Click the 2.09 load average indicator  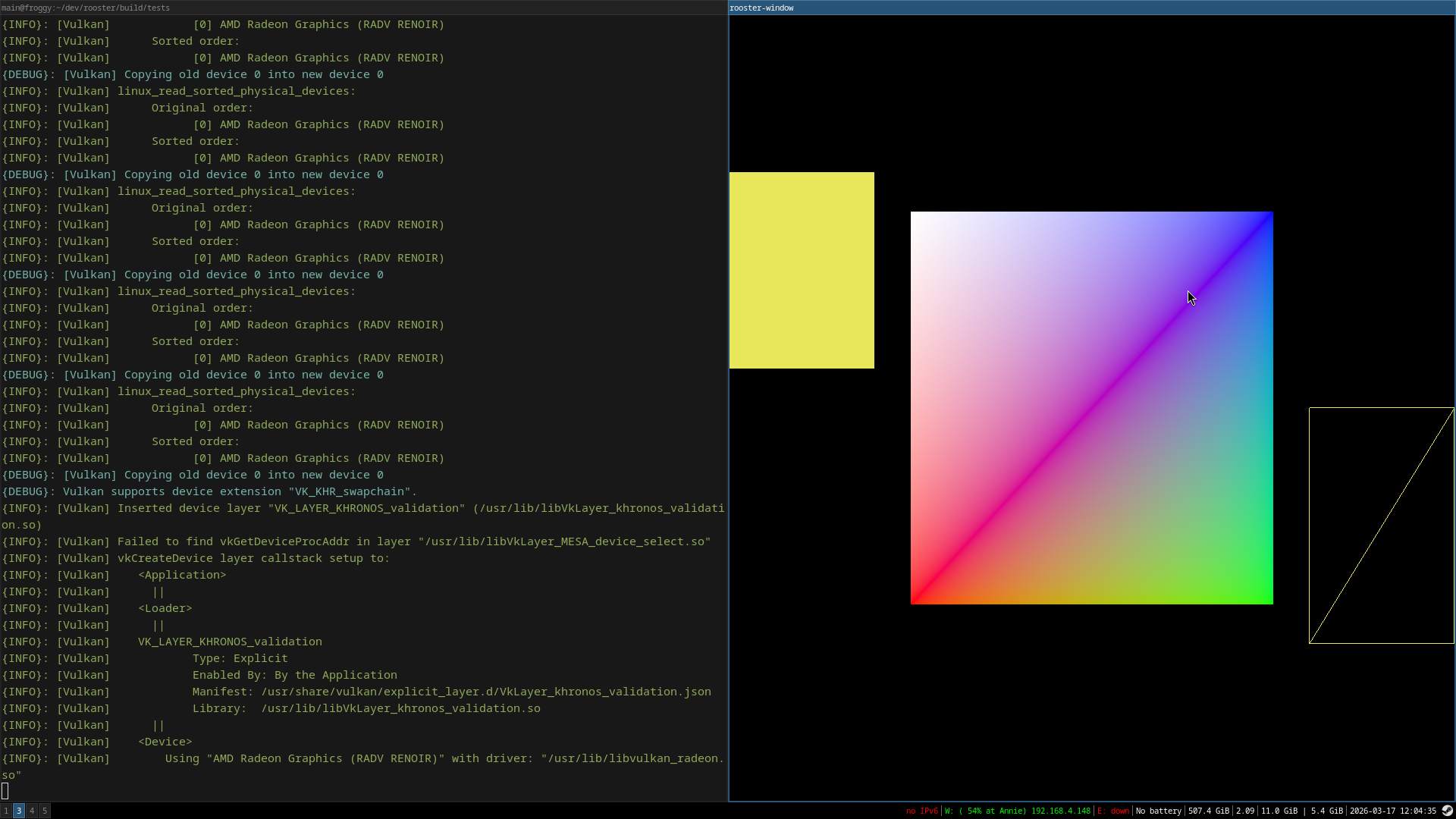tap(1244, 811)
